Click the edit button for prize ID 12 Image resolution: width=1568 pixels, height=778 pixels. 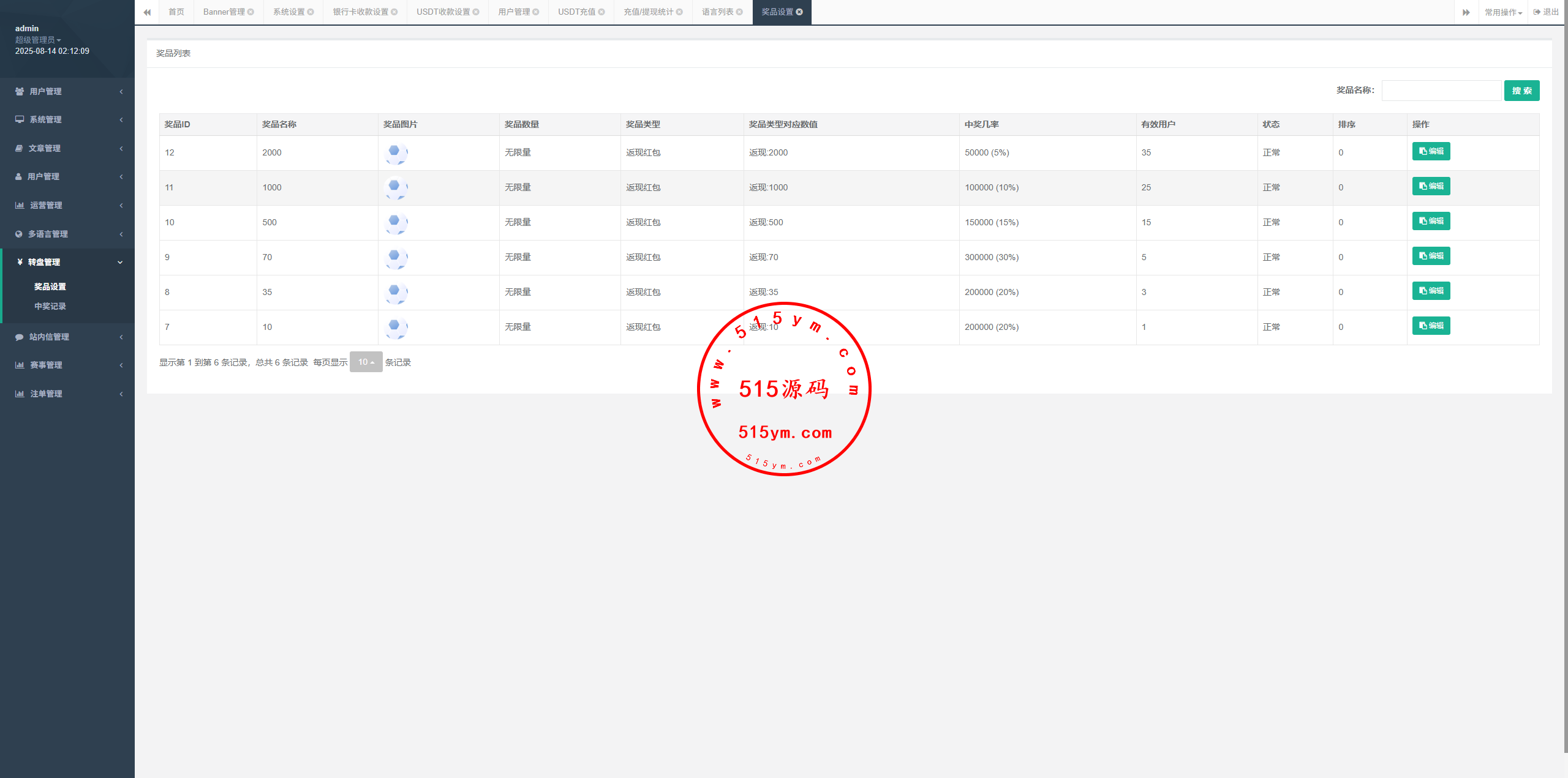[1431, 151]
